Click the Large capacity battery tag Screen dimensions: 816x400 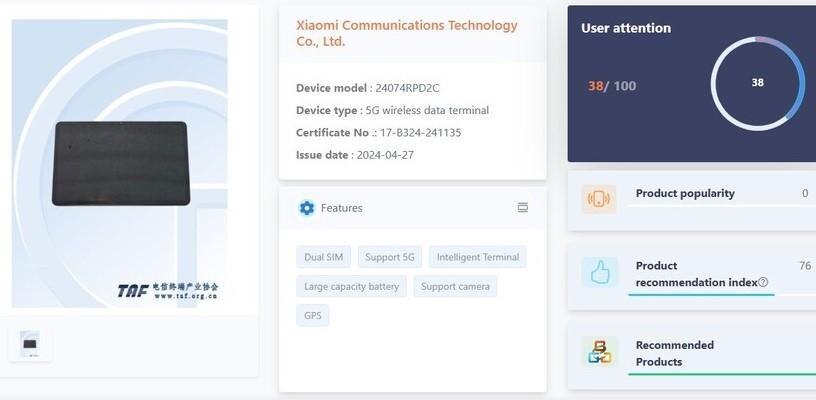tap(351, 286)
